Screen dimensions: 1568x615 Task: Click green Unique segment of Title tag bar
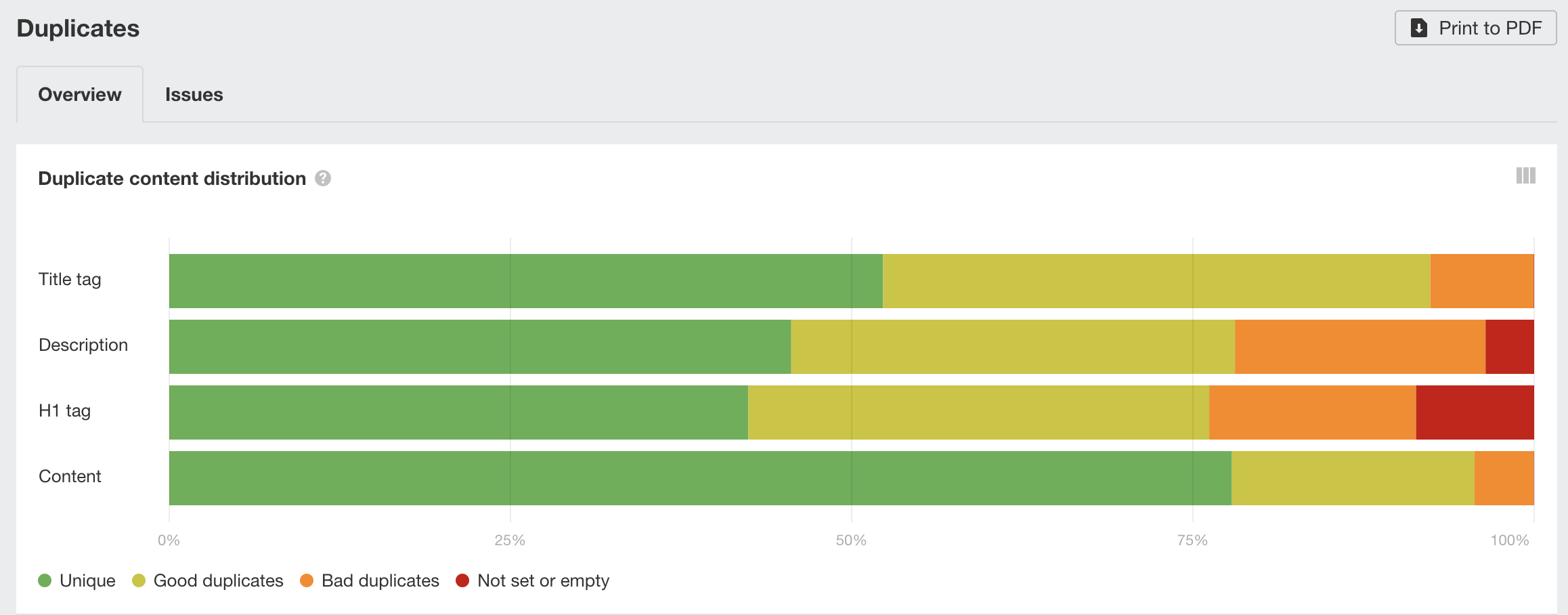(525, 281)
